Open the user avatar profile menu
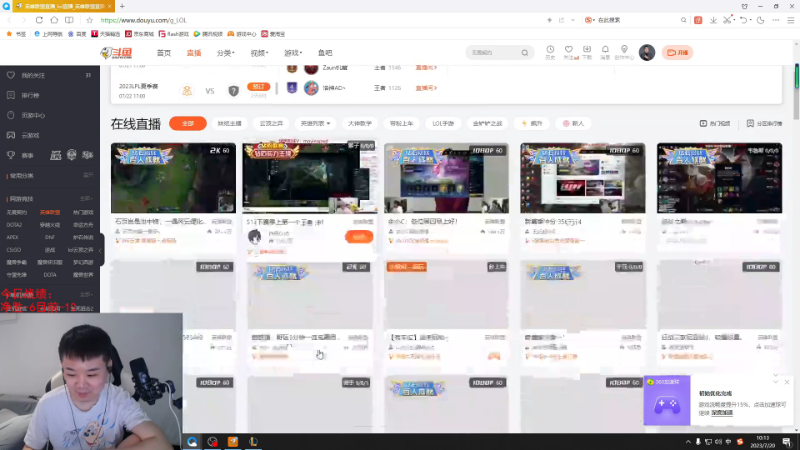Image resolution: width=800 pixels, height=450 pixels. pos(647,53)
